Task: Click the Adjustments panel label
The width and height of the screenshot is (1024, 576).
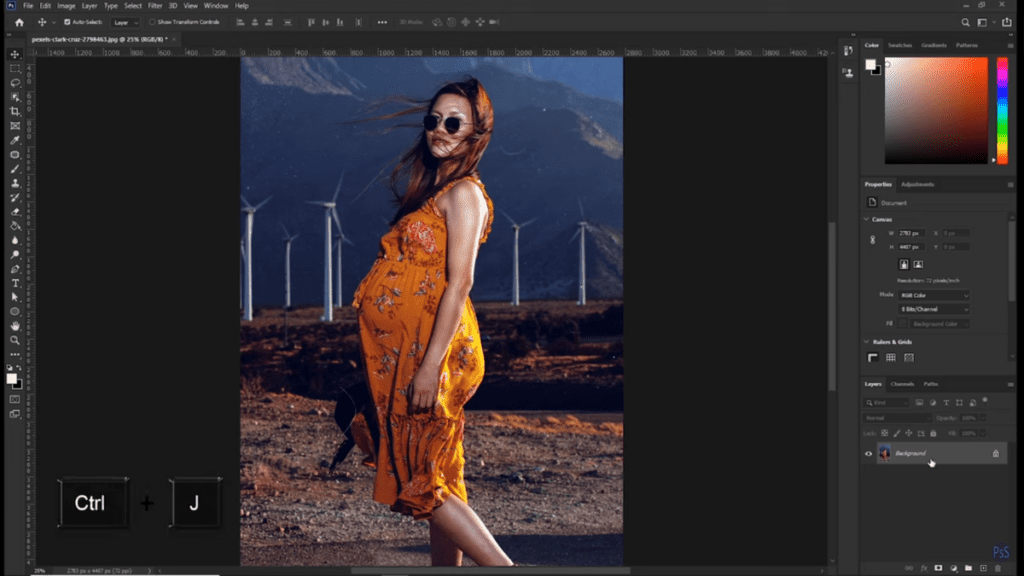Action: point(918,184)
